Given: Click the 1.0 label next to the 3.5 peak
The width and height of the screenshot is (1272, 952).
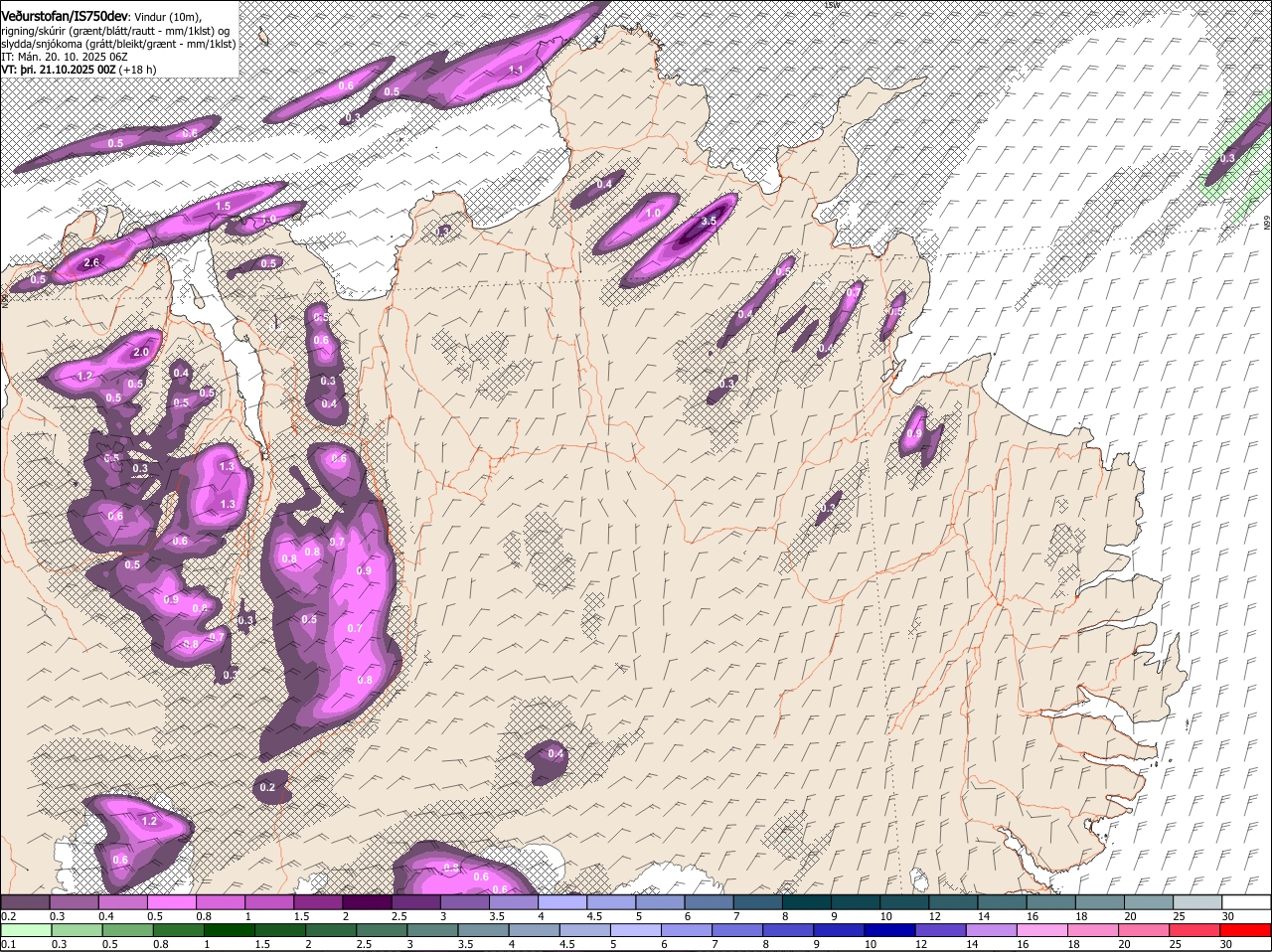Looking at the screenshot, I should [653, 213].
